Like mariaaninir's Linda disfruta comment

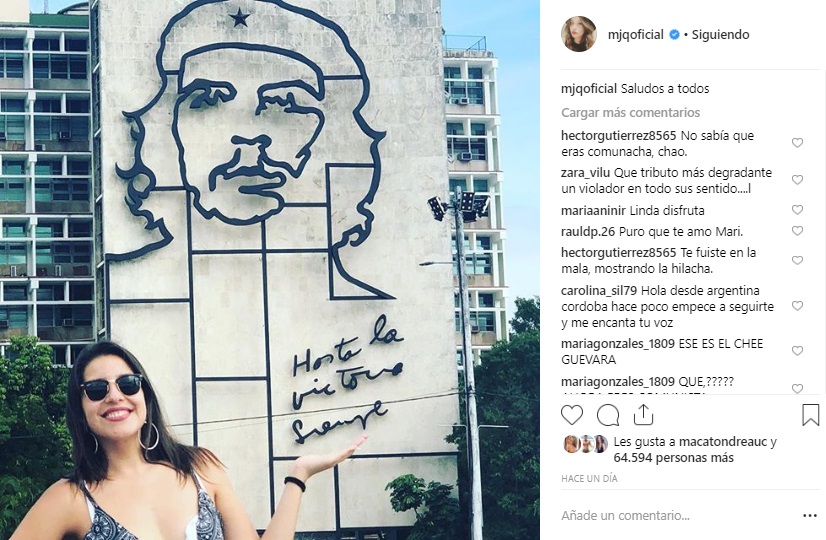[798, 210]
